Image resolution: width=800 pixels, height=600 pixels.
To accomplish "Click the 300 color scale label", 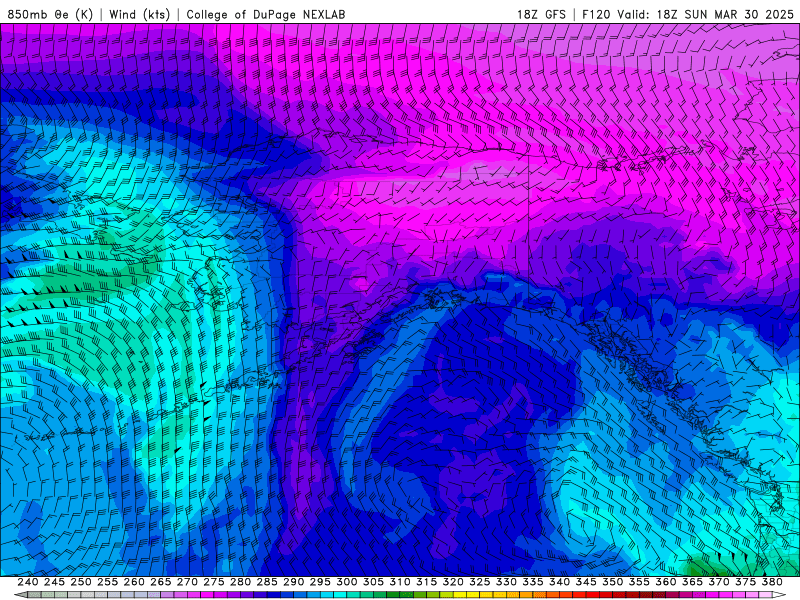I will [346, 582].
